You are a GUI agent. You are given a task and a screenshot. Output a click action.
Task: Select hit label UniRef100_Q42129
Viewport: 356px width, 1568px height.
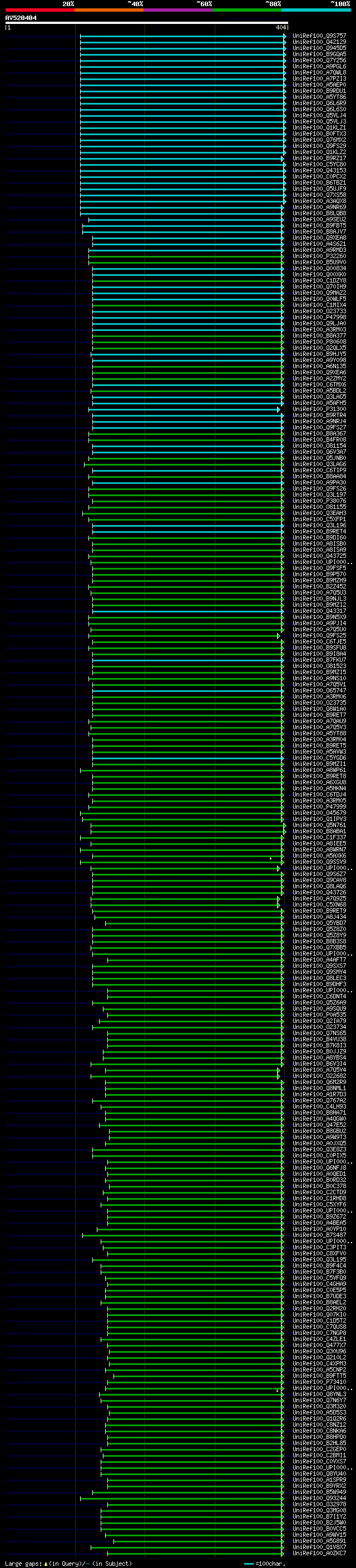coord(319,42)
